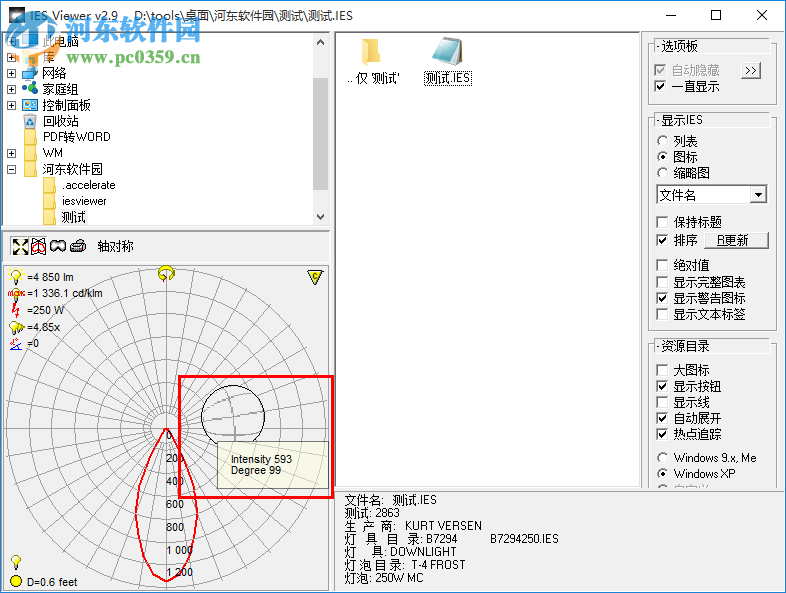Select the Windows 9.x, Me radio button
This screenshot has width=786, height=593.
pos(662,458)
